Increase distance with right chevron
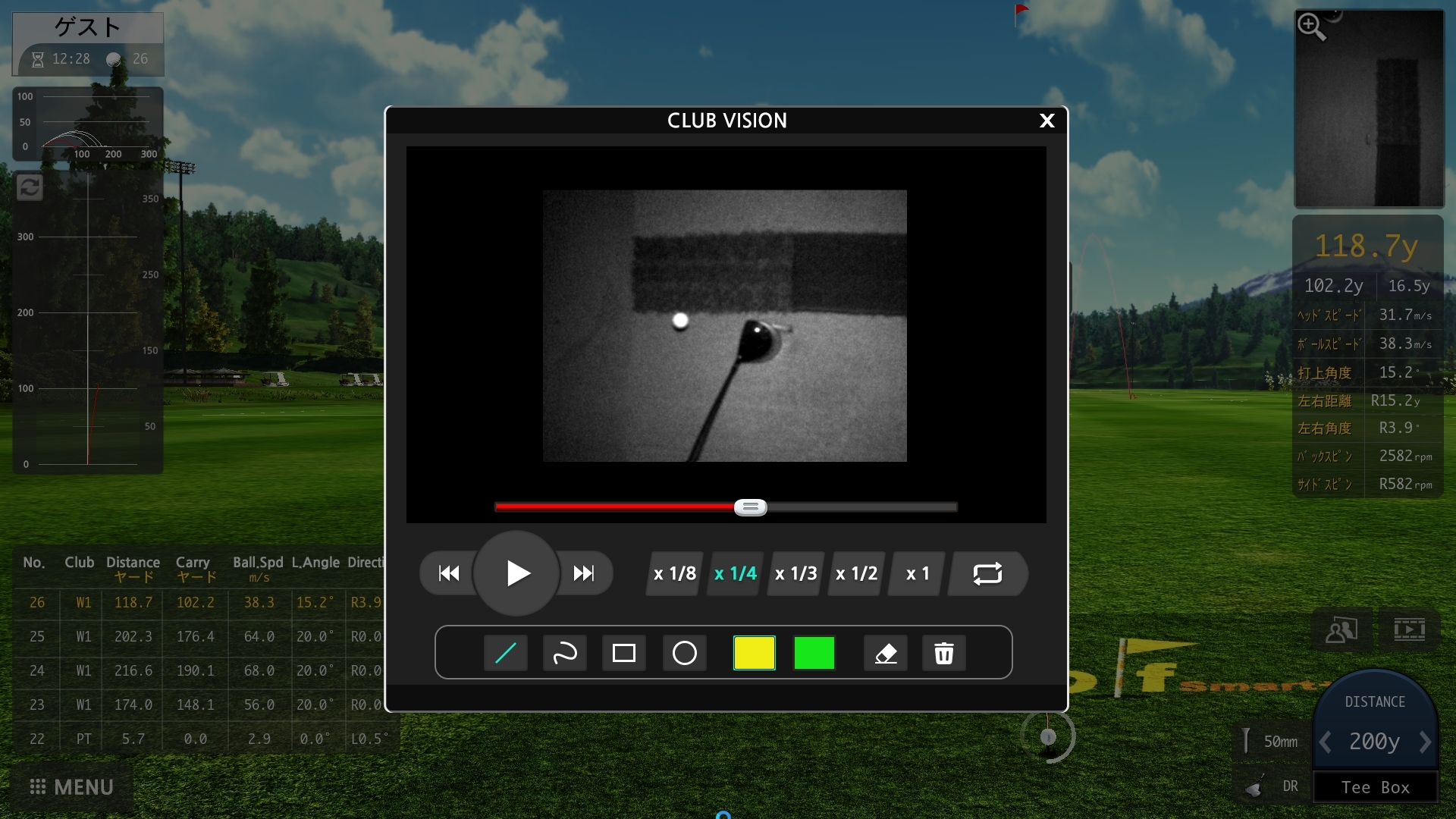 click(1425, 741)
